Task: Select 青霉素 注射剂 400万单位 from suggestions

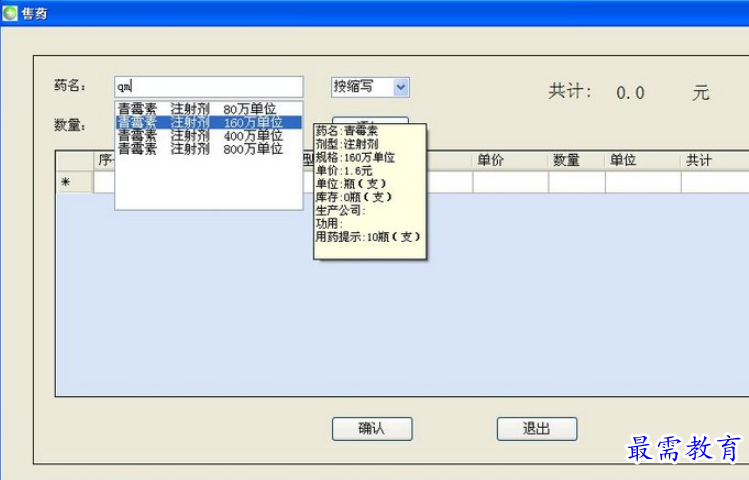Action: tap(209, 136)
